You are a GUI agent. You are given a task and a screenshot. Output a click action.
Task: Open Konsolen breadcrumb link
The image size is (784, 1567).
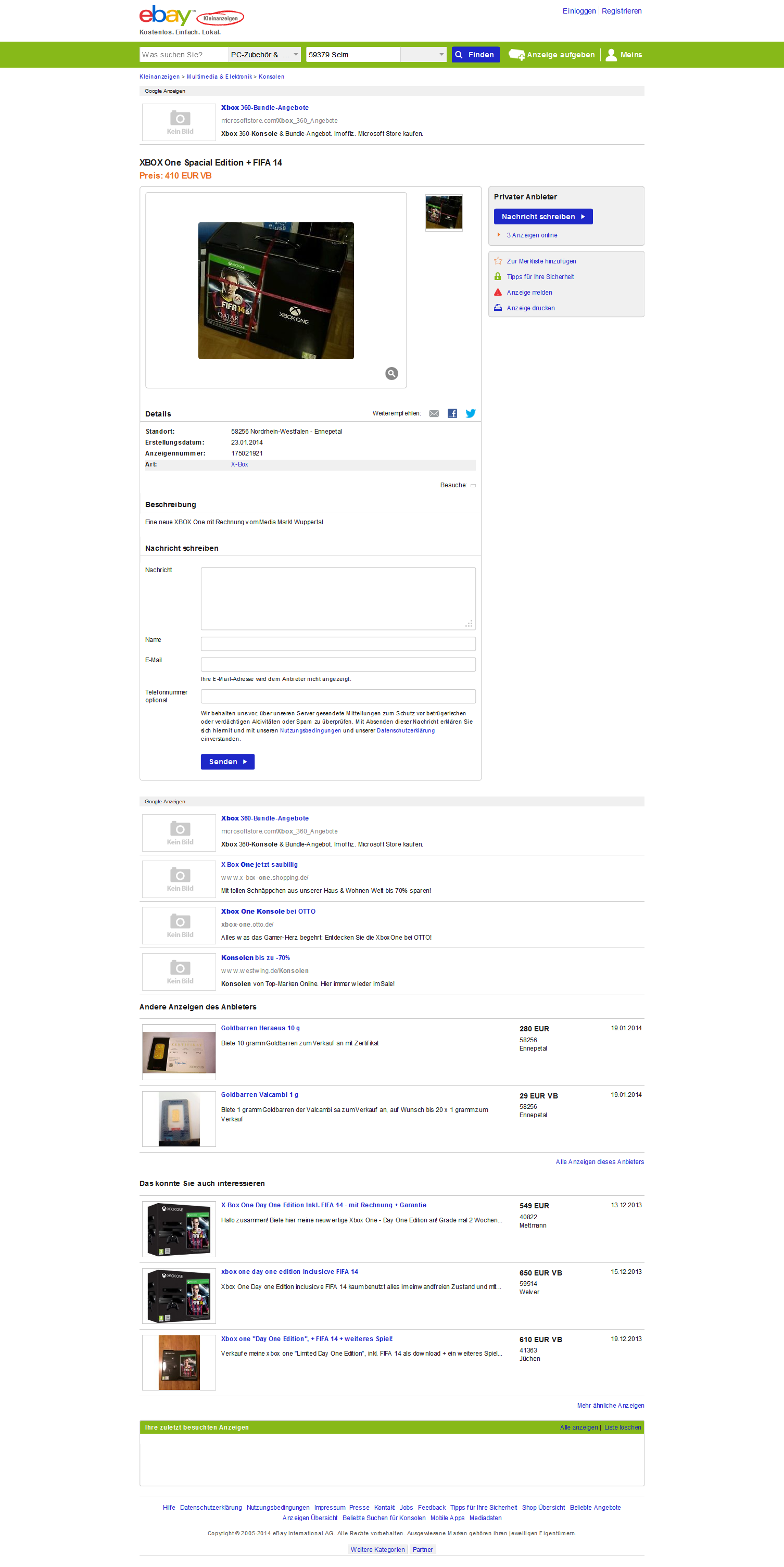click(271, 77)
